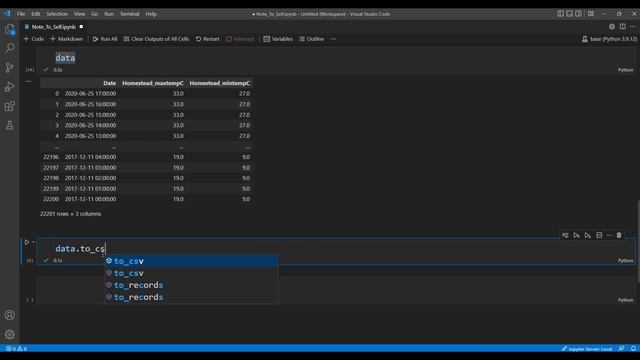The height and width of the screenshot is (360, 640).
Task: Click Clear Outputs of All Cells
Action: pos(156,39)
